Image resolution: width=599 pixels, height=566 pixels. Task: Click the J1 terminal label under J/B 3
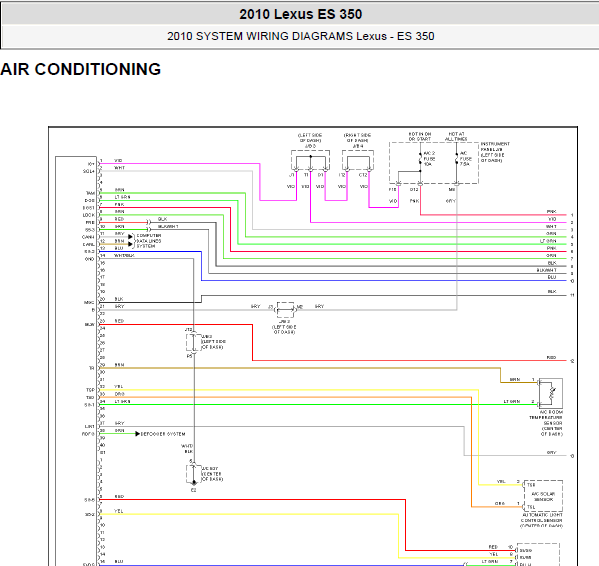point(291,175)
